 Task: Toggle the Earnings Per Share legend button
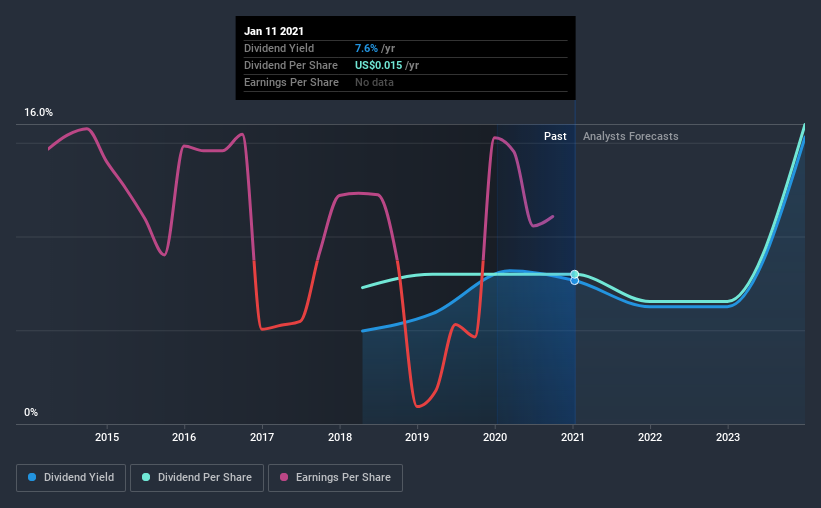click(x=335, y=478)
